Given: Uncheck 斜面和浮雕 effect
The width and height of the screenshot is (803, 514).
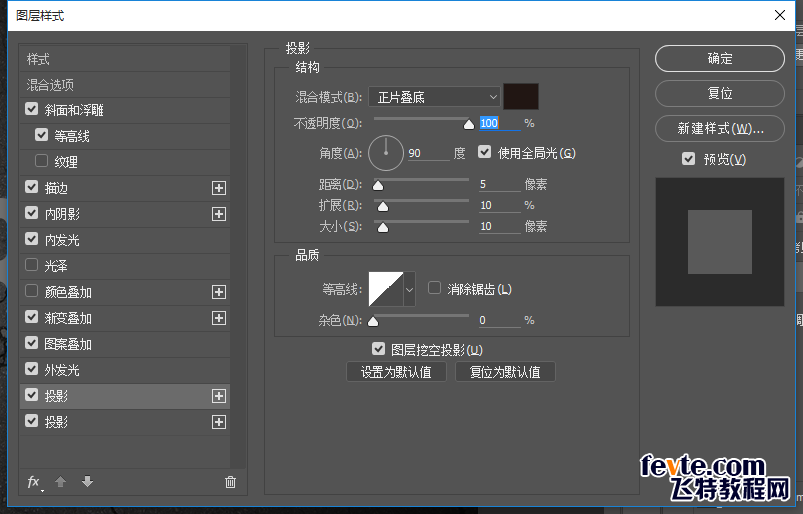Looking at the screenshot, I should [32, 109].
